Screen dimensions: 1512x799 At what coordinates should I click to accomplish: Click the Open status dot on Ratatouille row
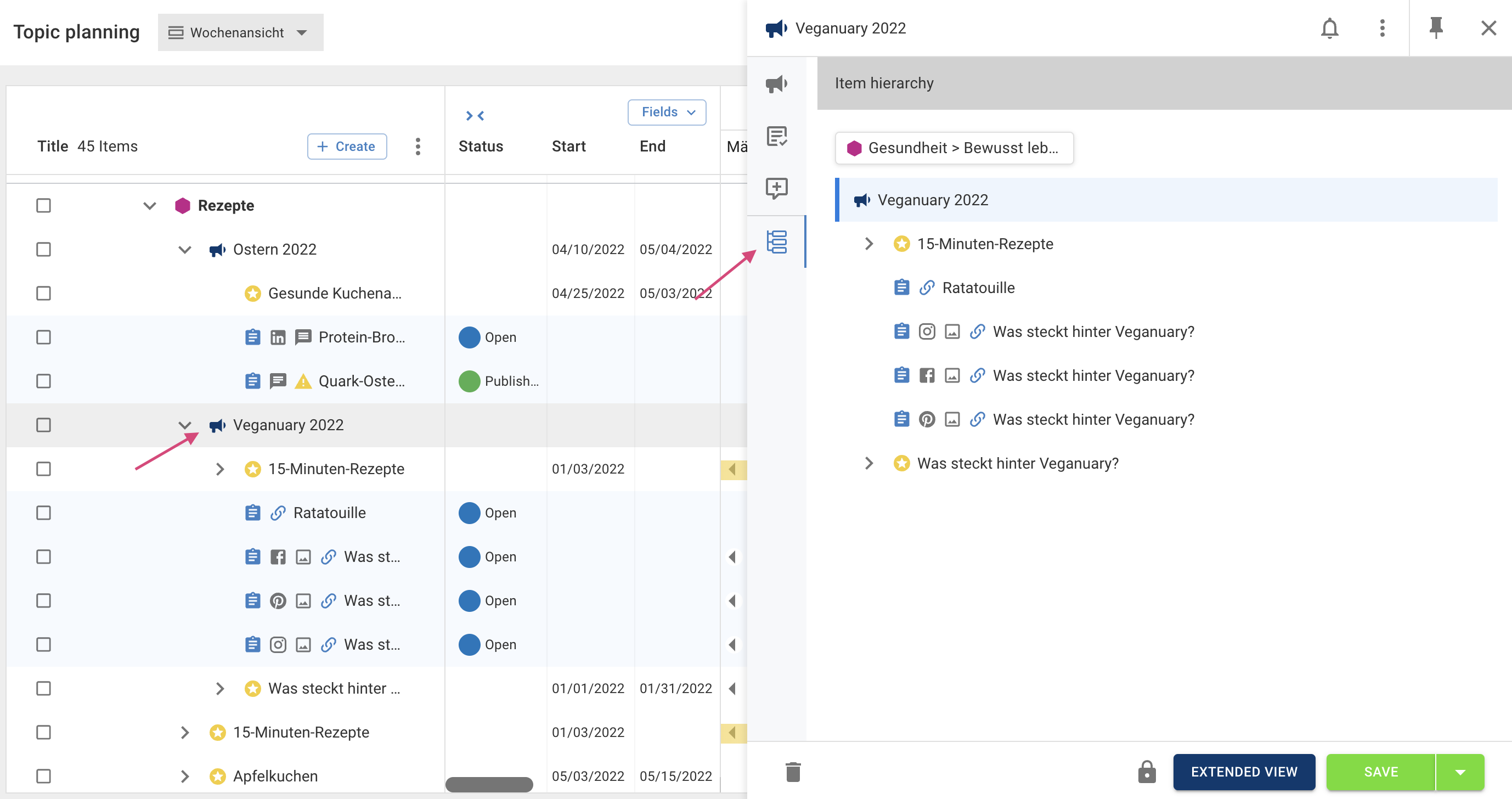pos(469,513)
